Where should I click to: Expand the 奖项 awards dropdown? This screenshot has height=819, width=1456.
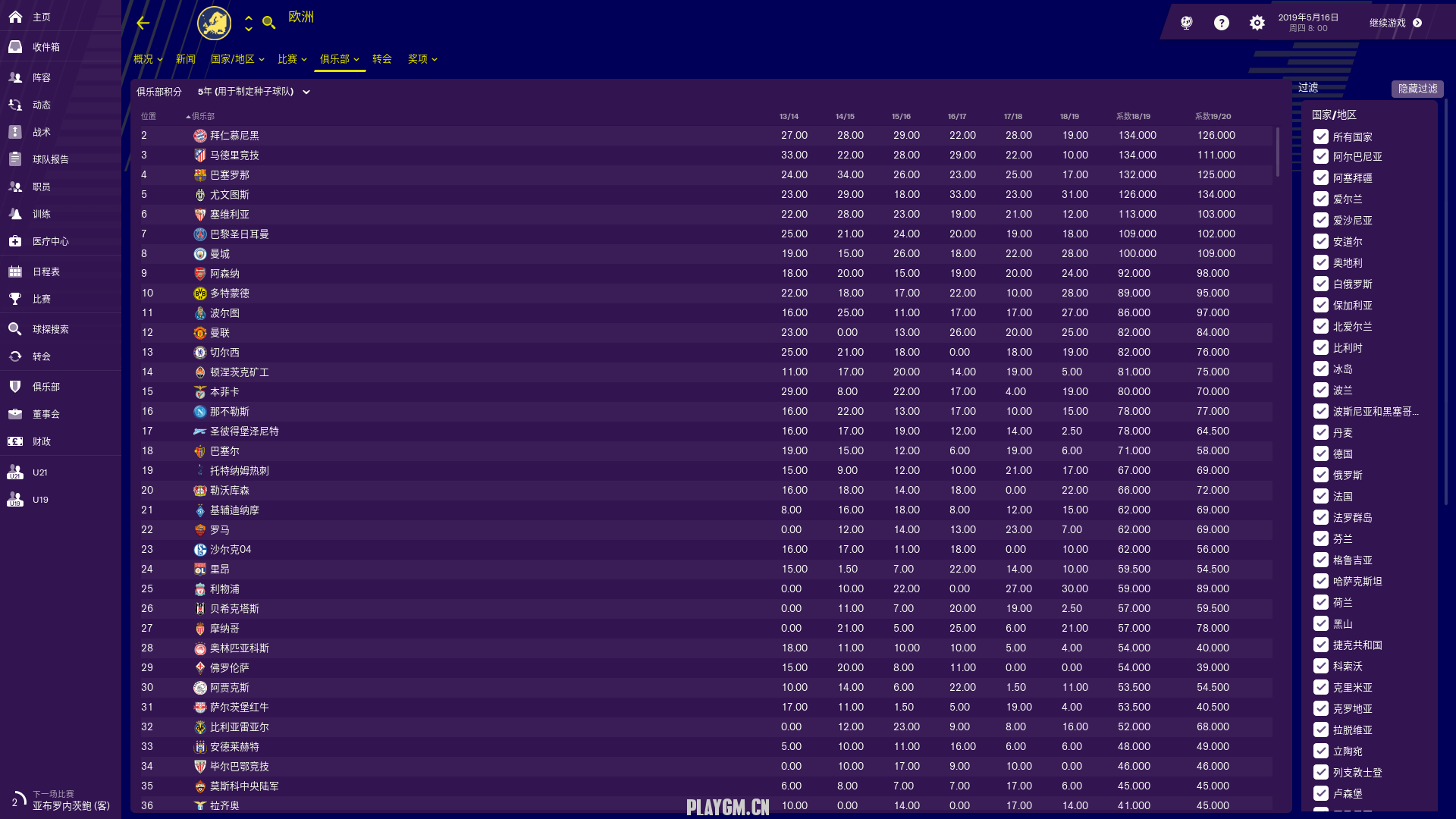pos(422,59)
